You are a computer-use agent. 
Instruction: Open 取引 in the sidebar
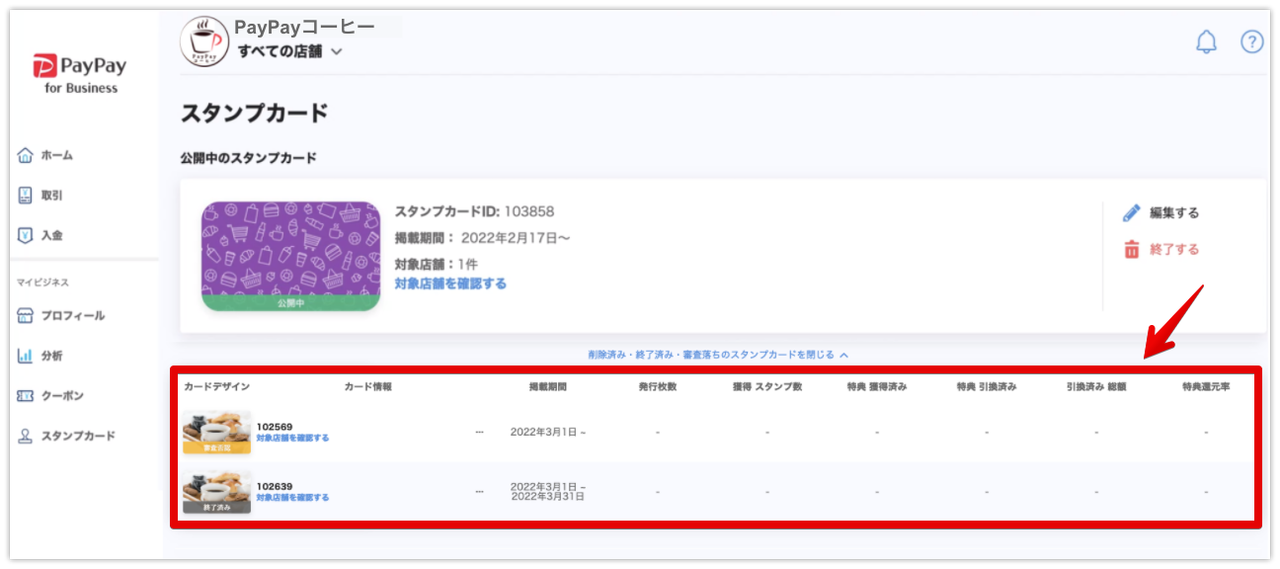pyautogui.click(x=52, y=196)
